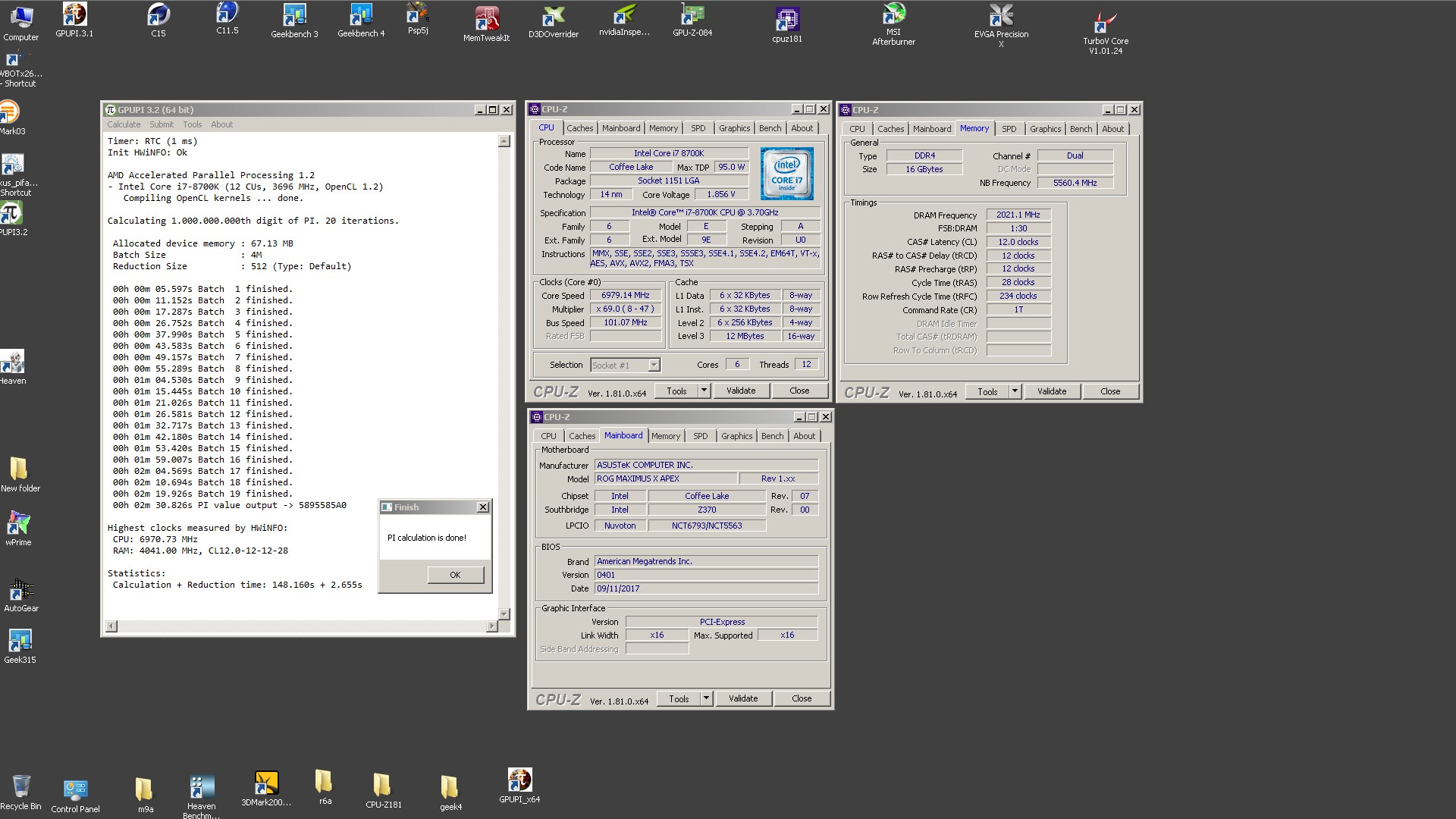
Task: Click GPUPI horizontal scrollbar right arrow
Action: [492, 626]
